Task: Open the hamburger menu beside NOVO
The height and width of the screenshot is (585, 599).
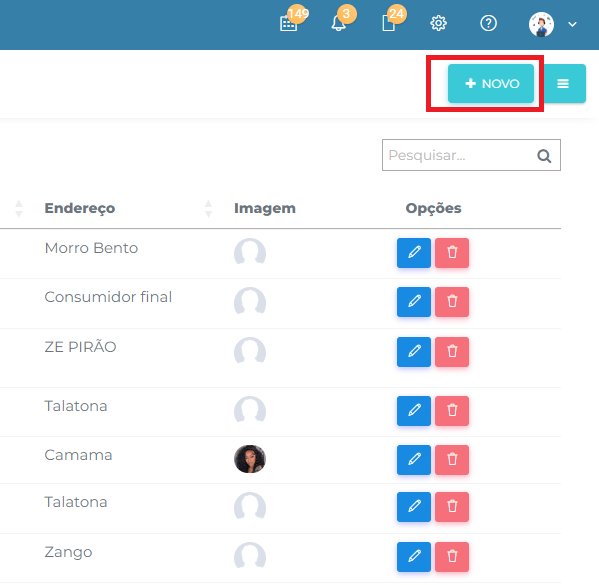Action: pos(564,83)
